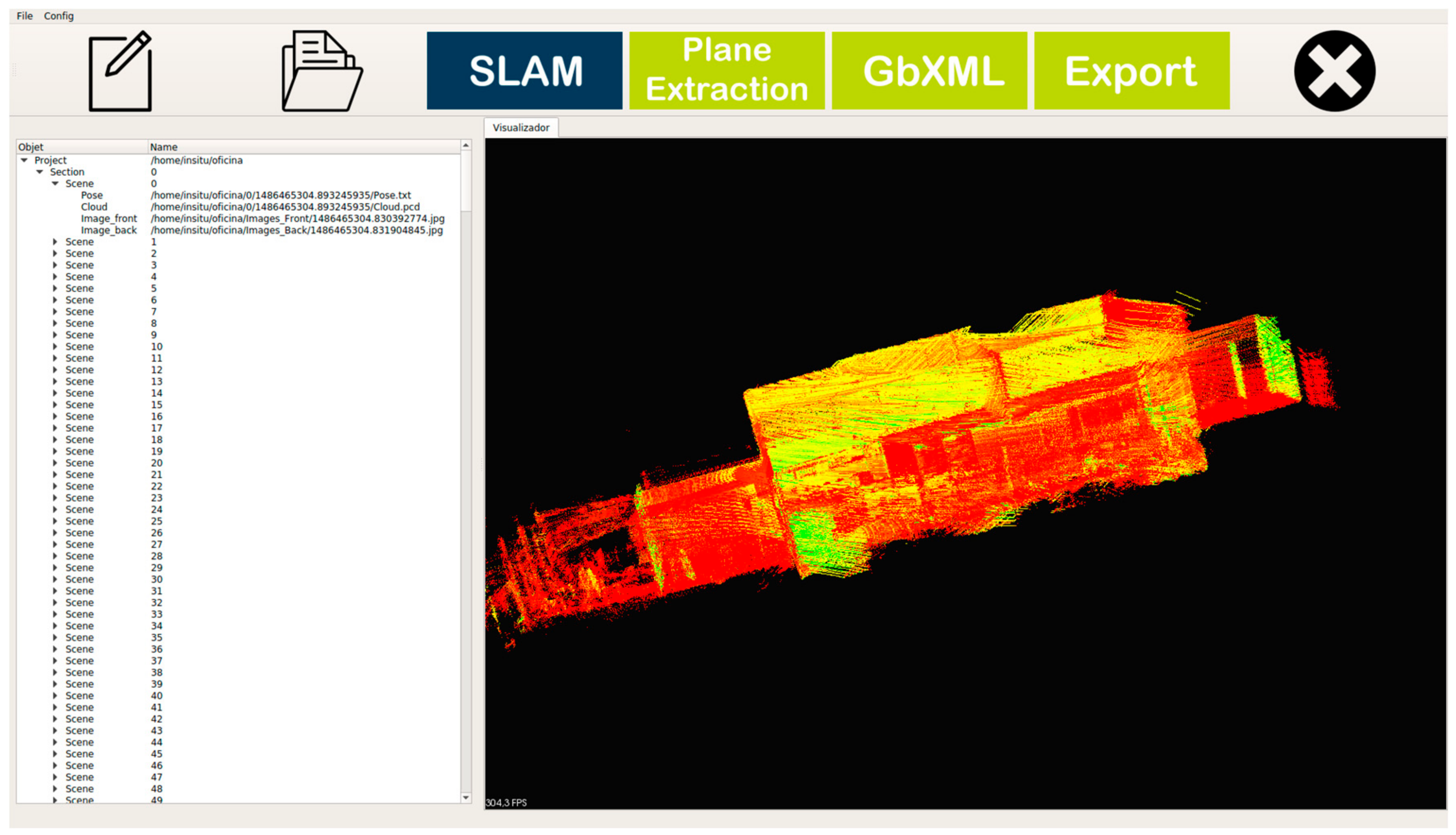This screenshot has height=835, width=1456.
Task: Collapse Scene 0 in the tree
Action: (x=55, y=184)
